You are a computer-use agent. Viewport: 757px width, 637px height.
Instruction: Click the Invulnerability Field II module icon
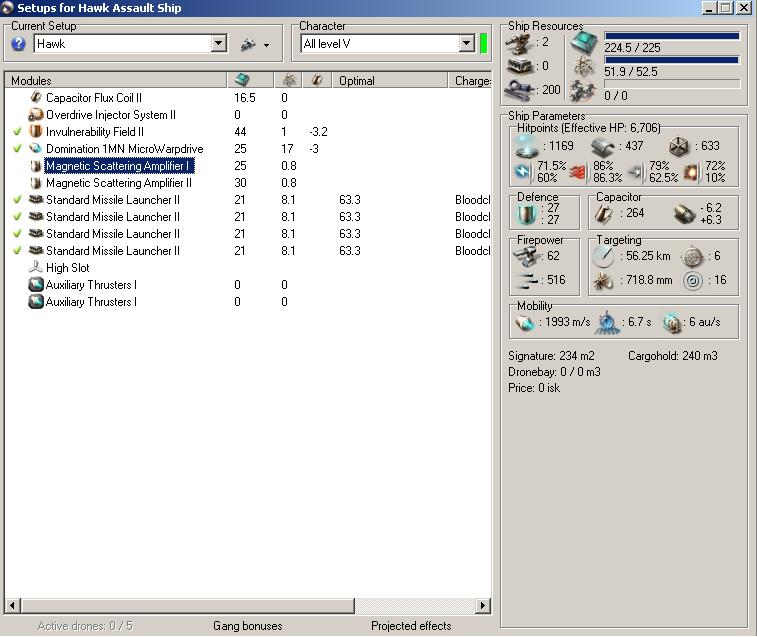[36, 131]
